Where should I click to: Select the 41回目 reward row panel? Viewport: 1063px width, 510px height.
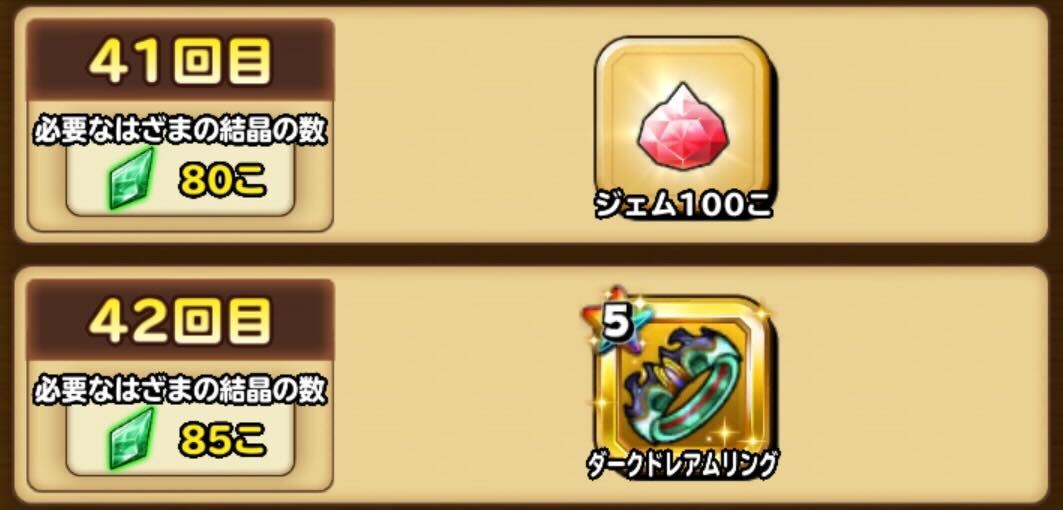(531, 125)
